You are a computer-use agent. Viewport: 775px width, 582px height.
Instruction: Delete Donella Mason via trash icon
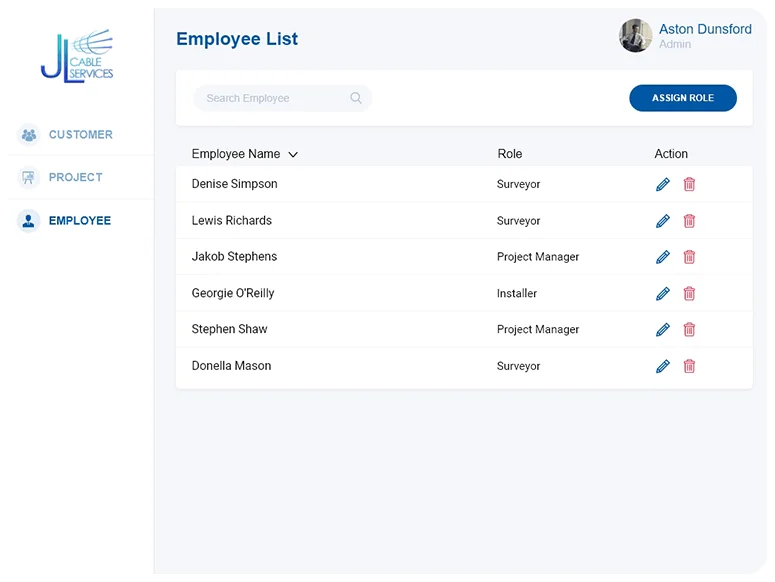[689, 366]
